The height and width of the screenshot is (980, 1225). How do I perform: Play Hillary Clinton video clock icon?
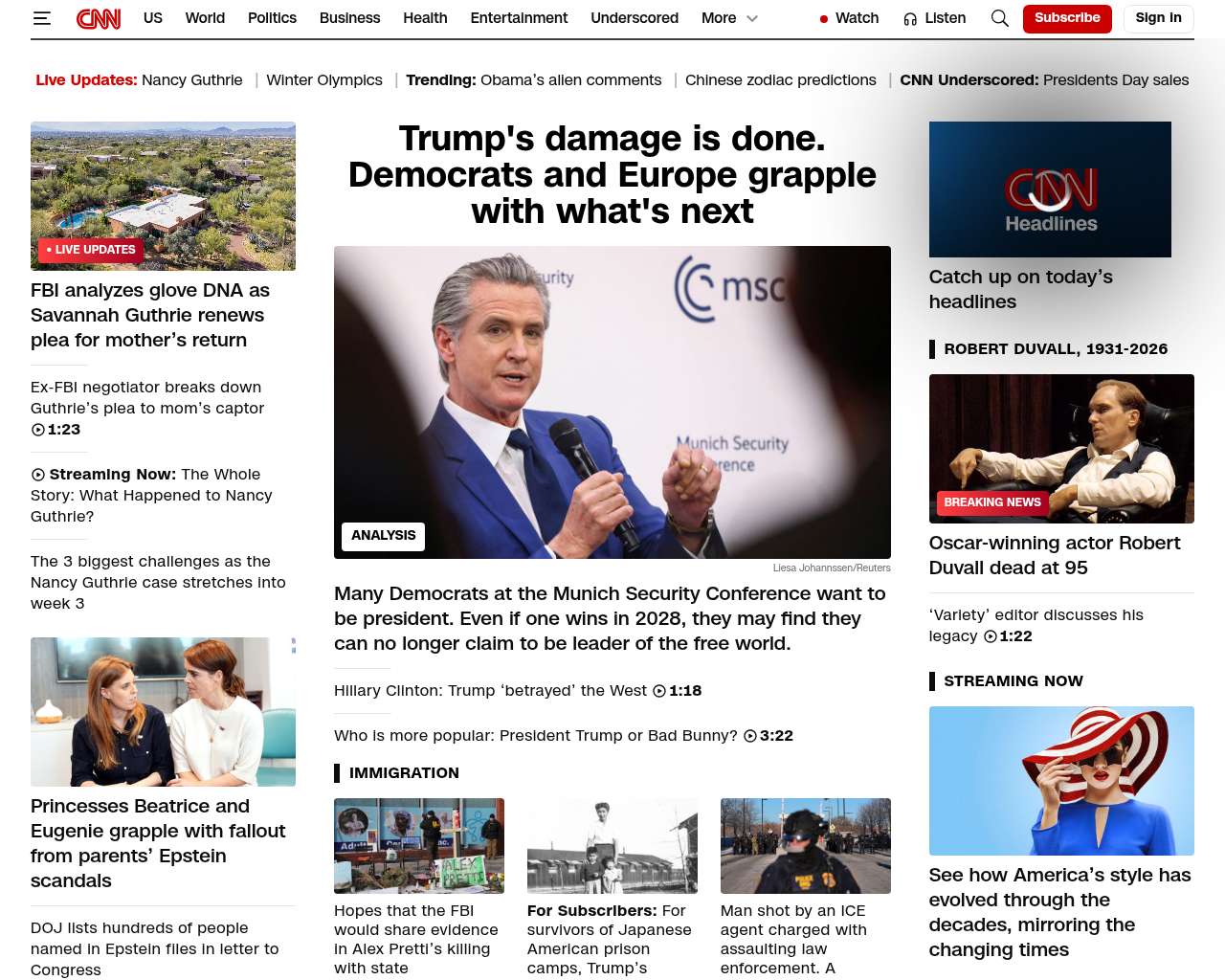(x=659, y=691)
